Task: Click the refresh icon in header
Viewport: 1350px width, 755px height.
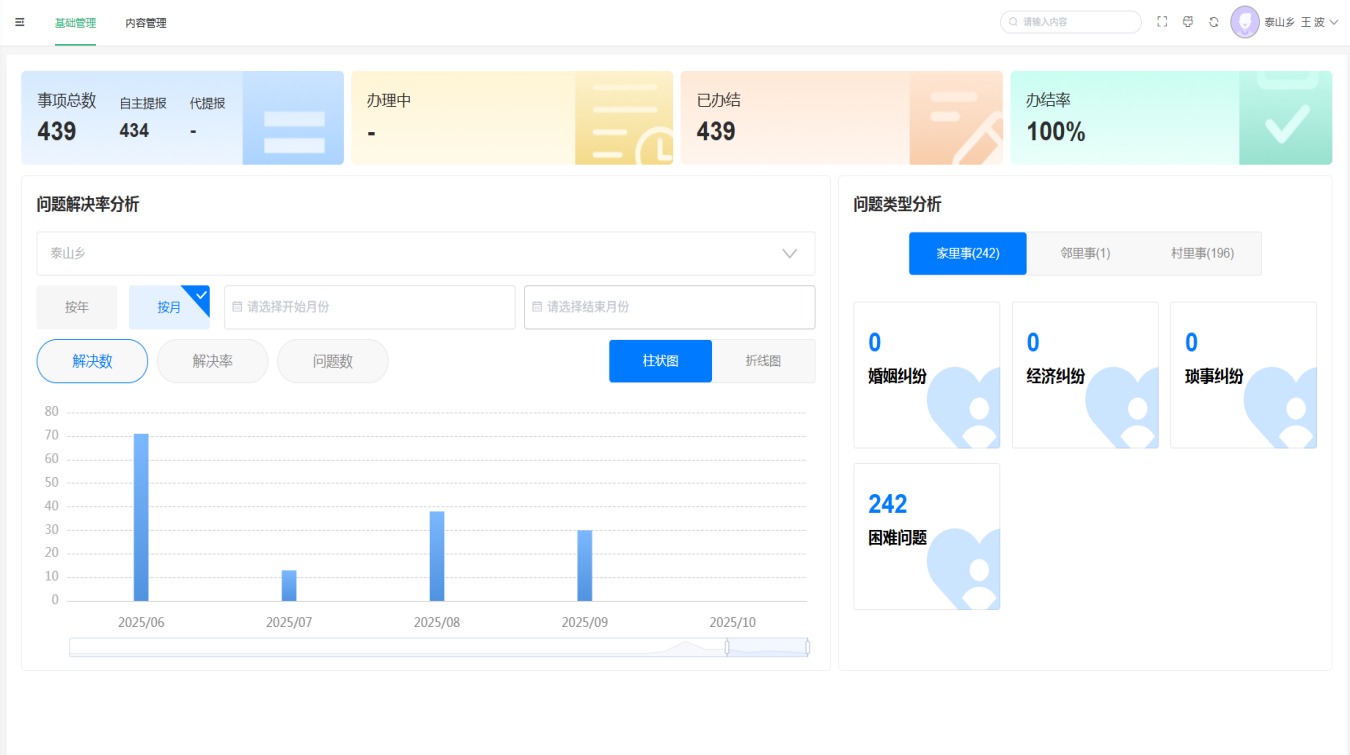Action: (x=1214, y=22)
